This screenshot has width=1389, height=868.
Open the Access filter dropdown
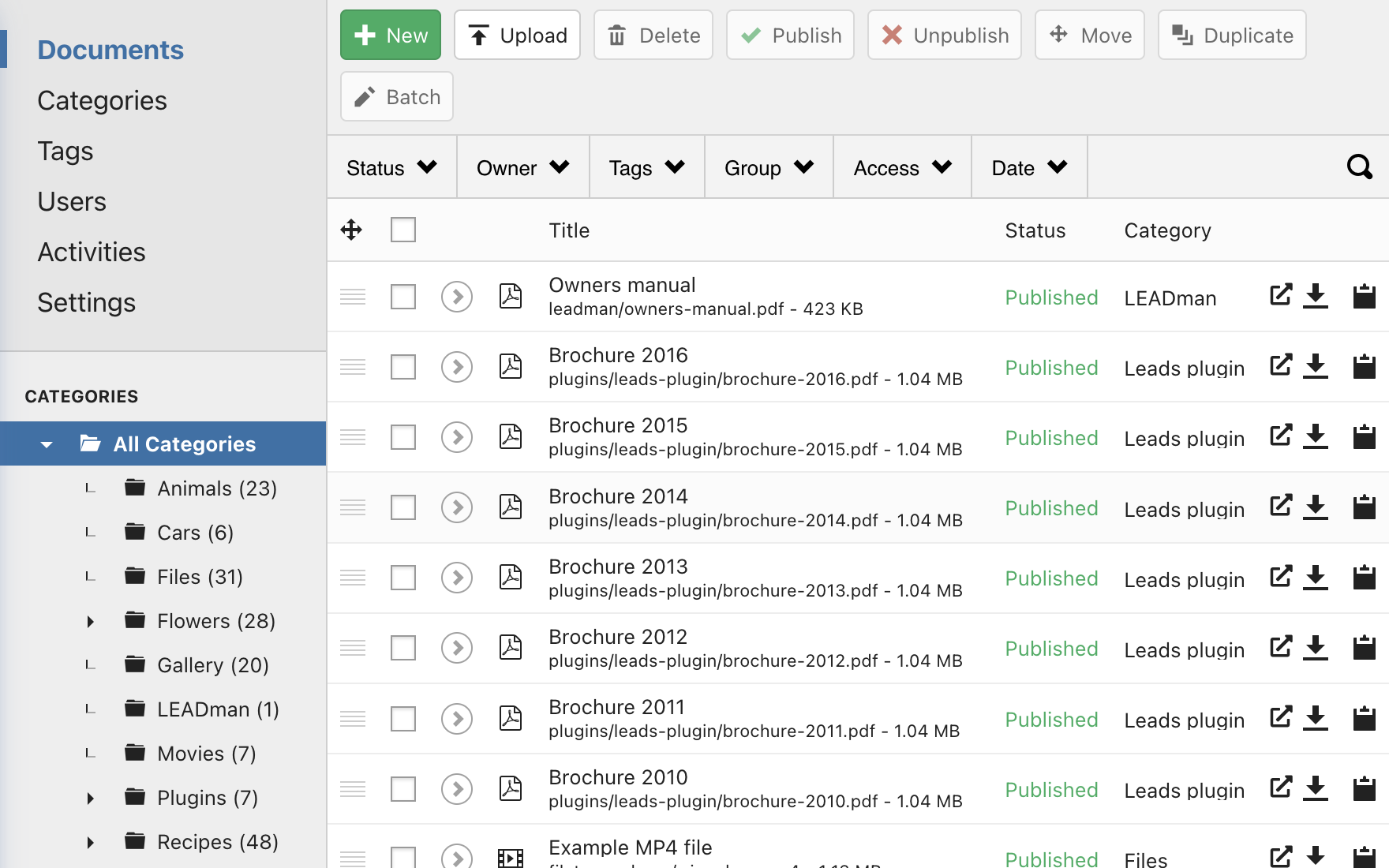click(902, 167)
